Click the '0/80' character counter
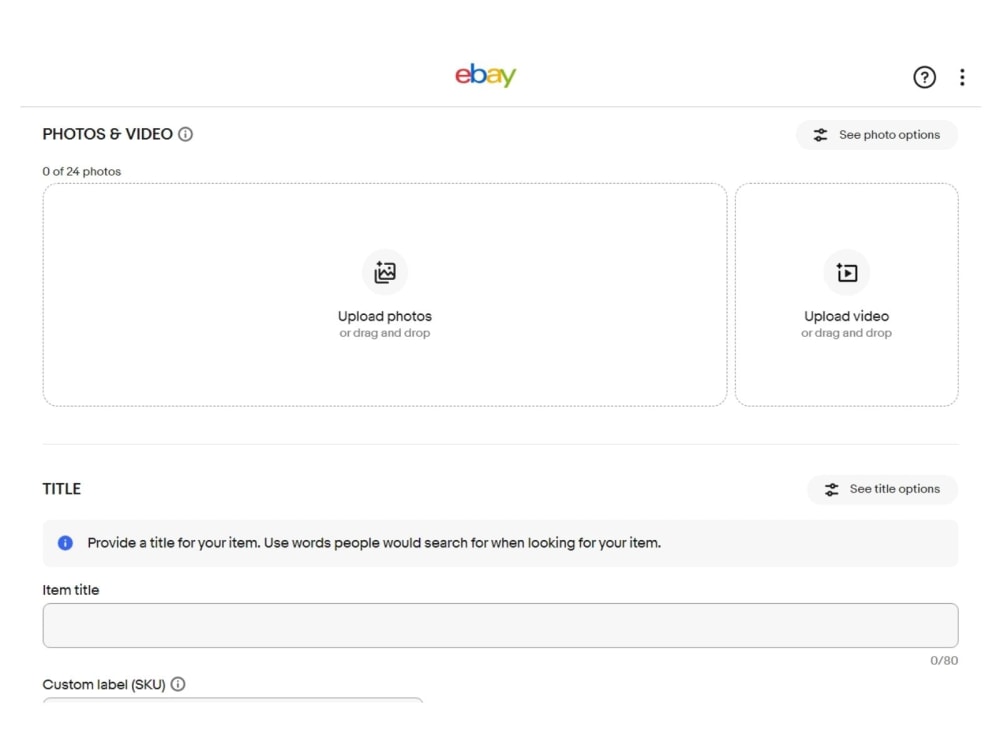 pyautogui.click(x=944, y=661)
